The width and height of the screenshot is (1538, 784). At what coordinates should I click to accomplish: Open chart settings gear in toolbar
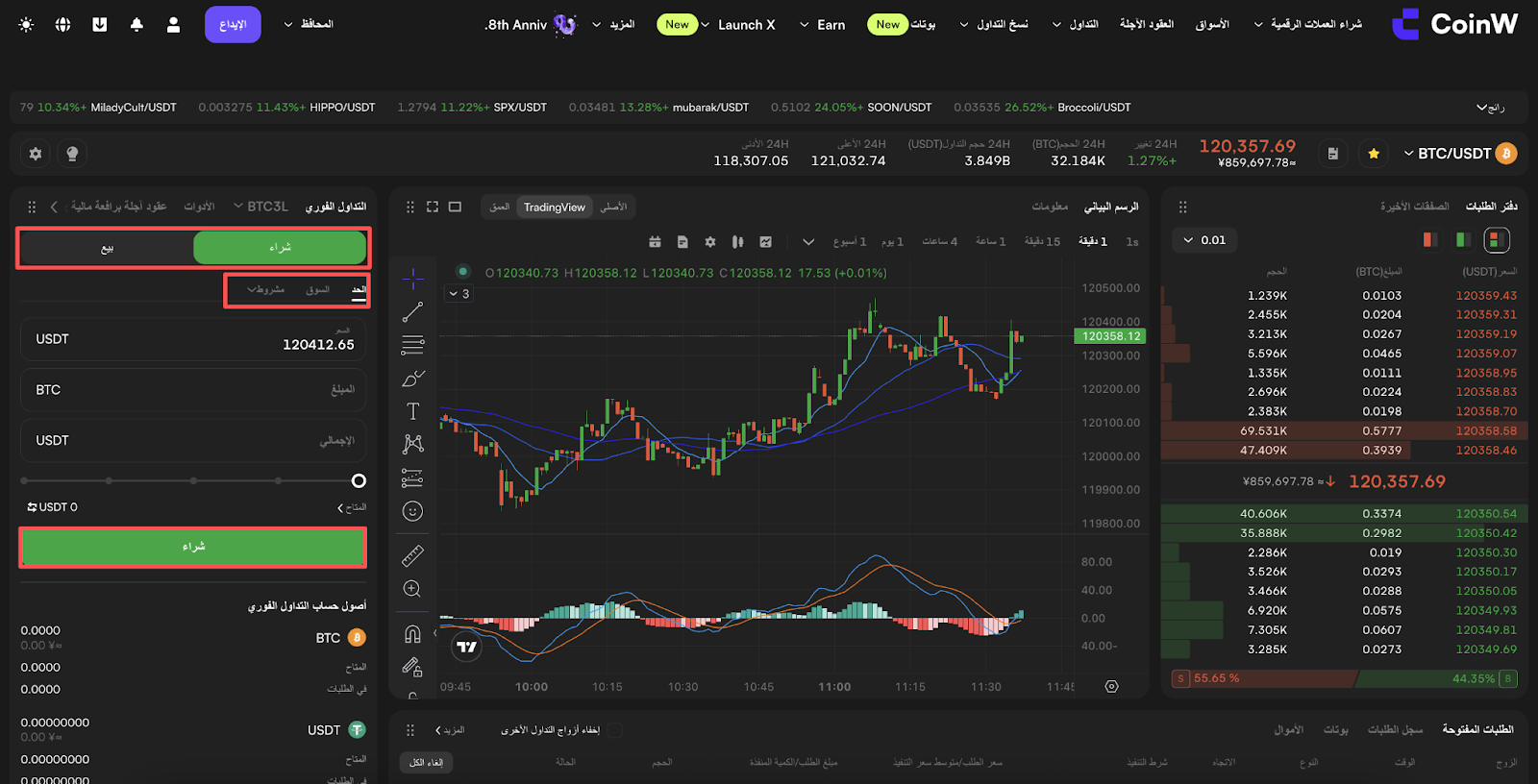coord(710,242)
